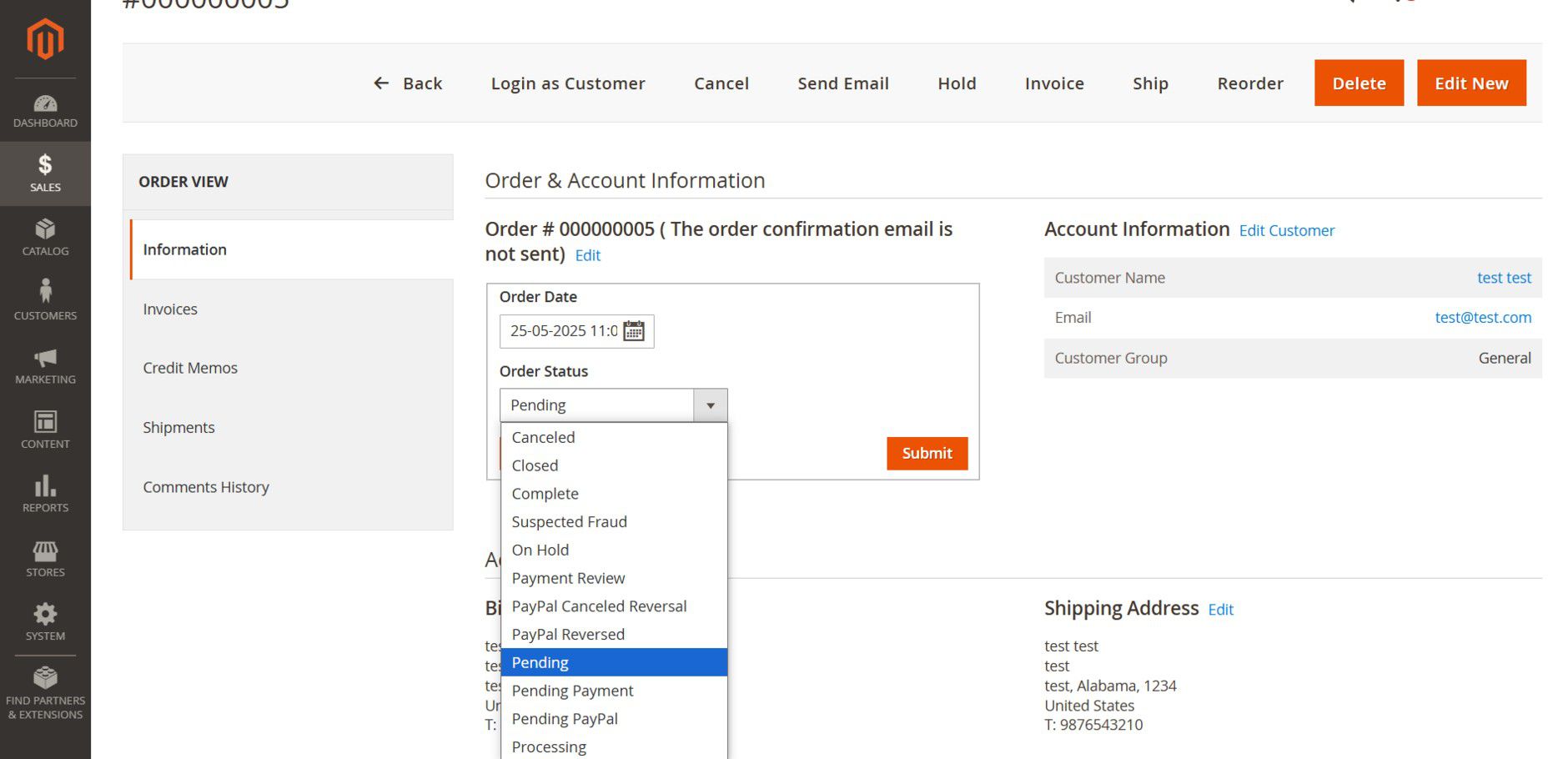Switch to the Invoices tab

pyautogui.click(x=170, y=309)
